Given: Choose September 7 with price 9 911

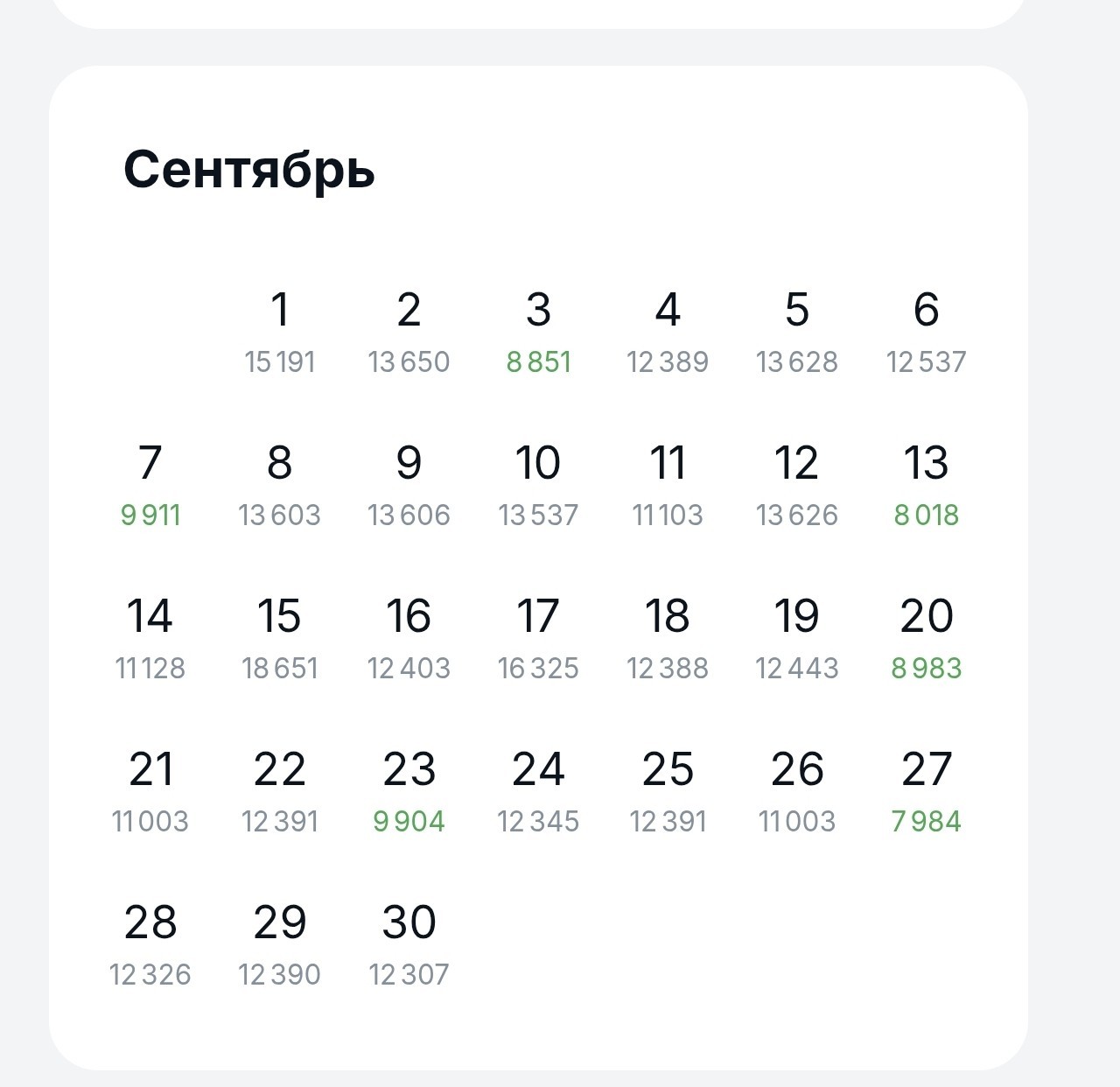Looking at the screenshot, I should pyautogui.click(x=150, y=486).
